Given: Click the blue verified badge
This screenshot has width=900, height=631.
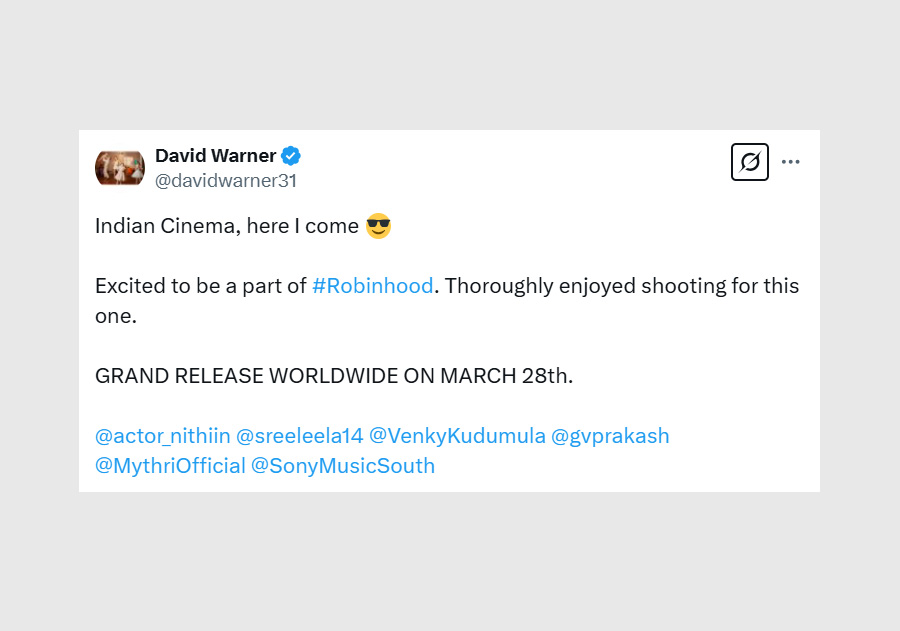Looking at the screenshot, I should tap(291, 156).
